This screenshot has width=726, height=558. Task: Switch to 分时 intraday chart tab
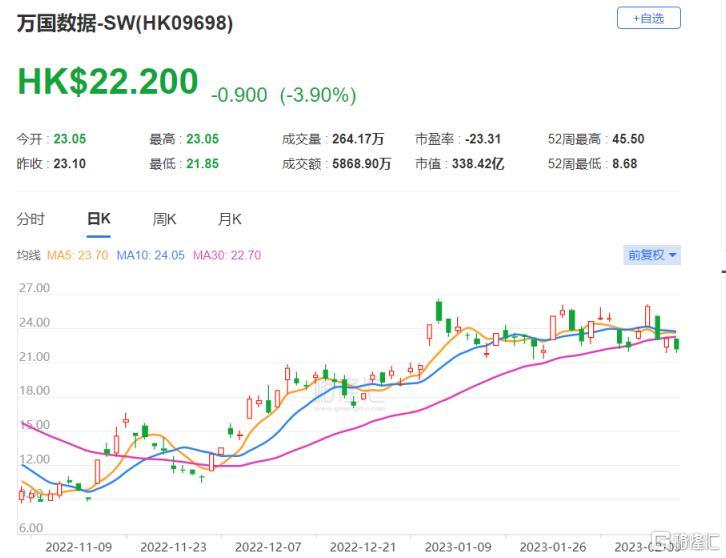click(31, 219)
